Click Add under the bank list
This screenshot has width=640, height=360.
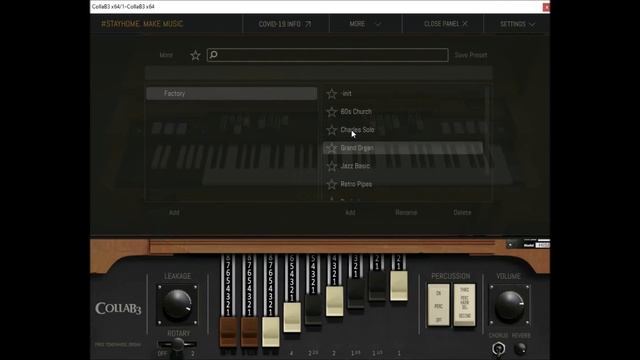174,213
